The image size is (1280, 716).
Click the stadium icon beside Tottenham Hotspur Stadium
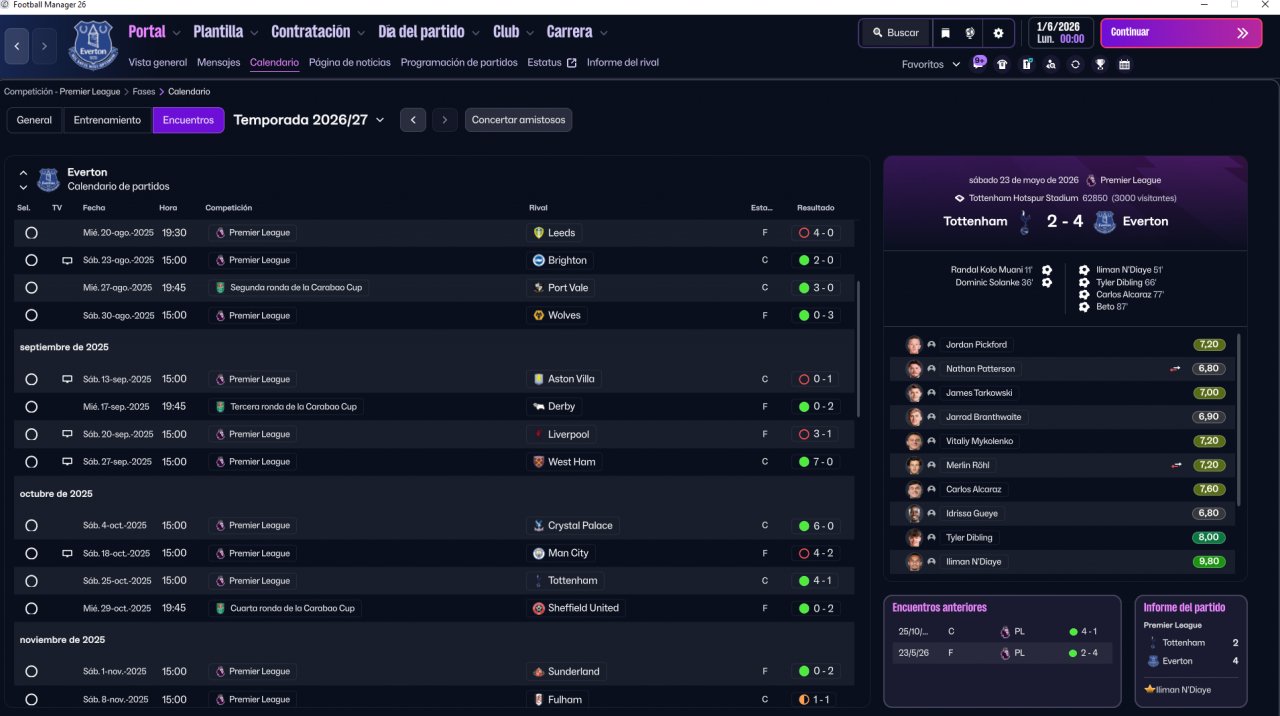click(x=960, y=198)
